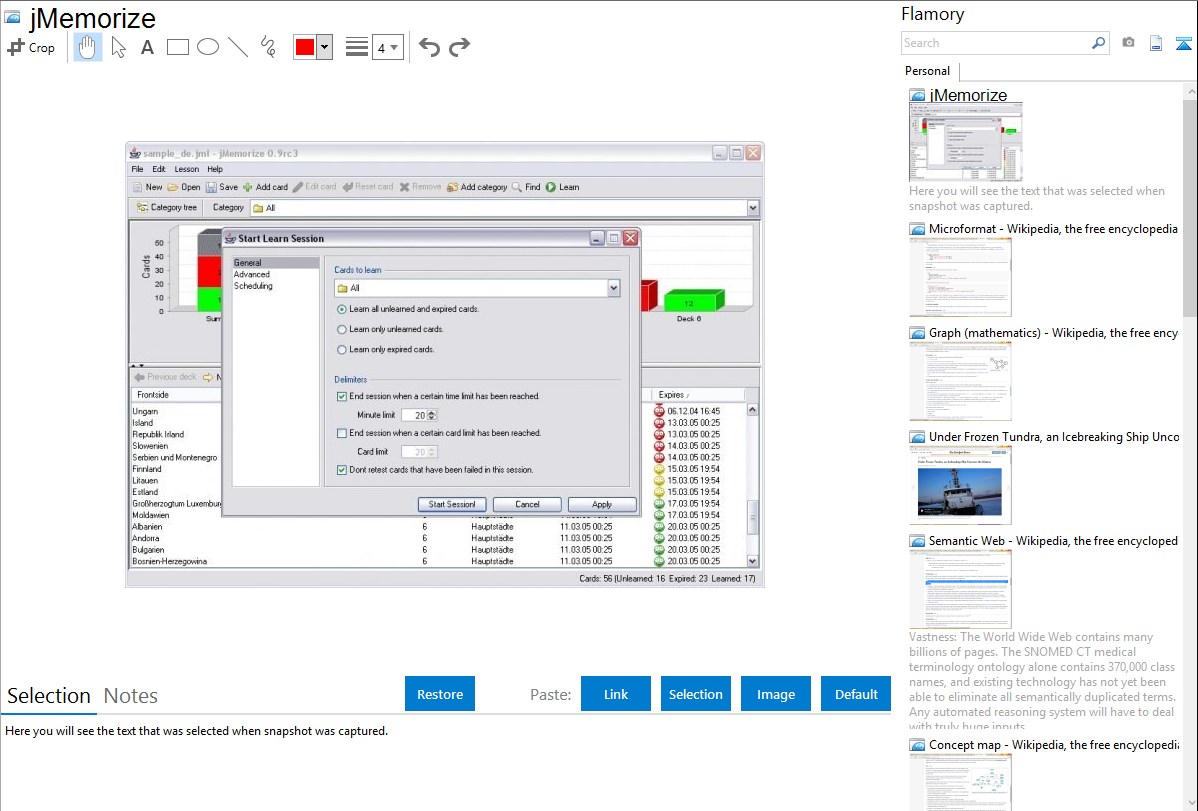Screen dimensions: 1198x811
Task: Toggle the Category tree button
Action: pos(167,207)
